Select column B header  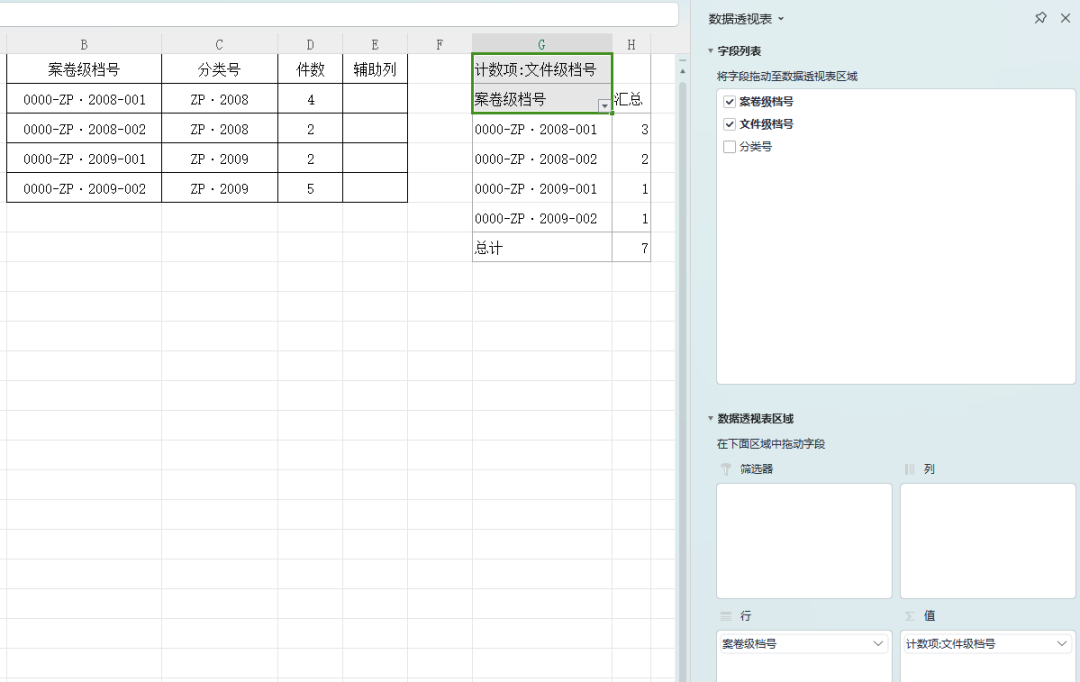click(x=84, y=45)
